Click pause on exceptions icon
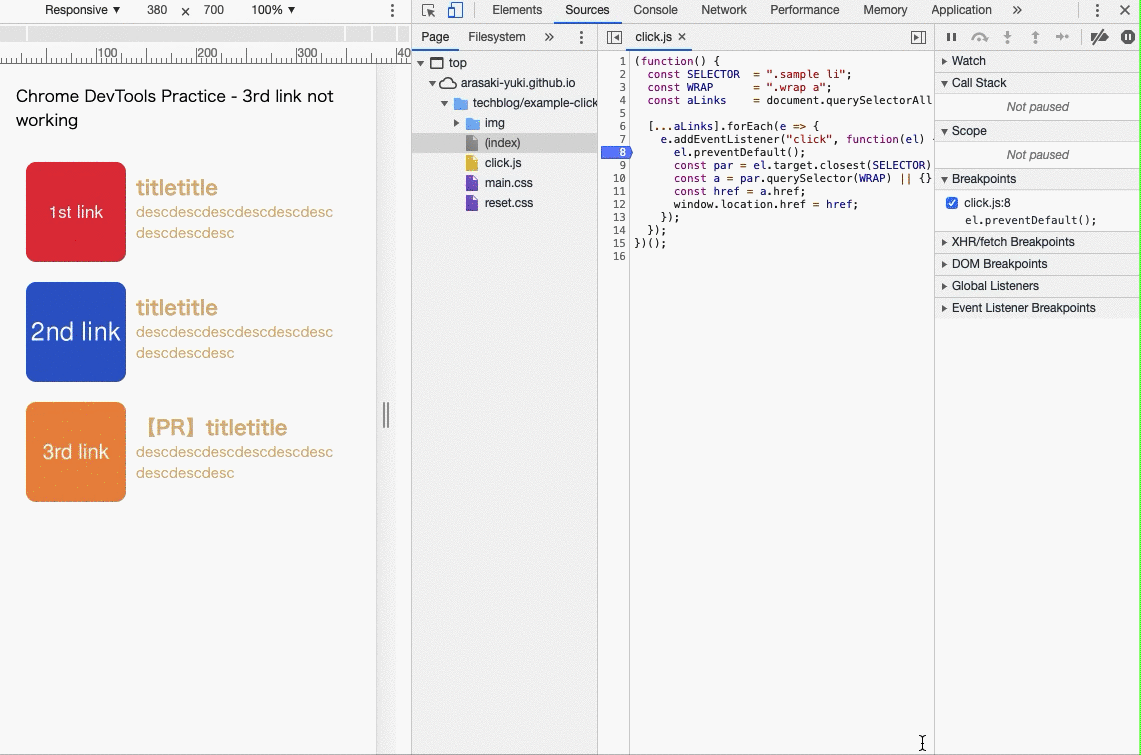 tap(1127, 37)
